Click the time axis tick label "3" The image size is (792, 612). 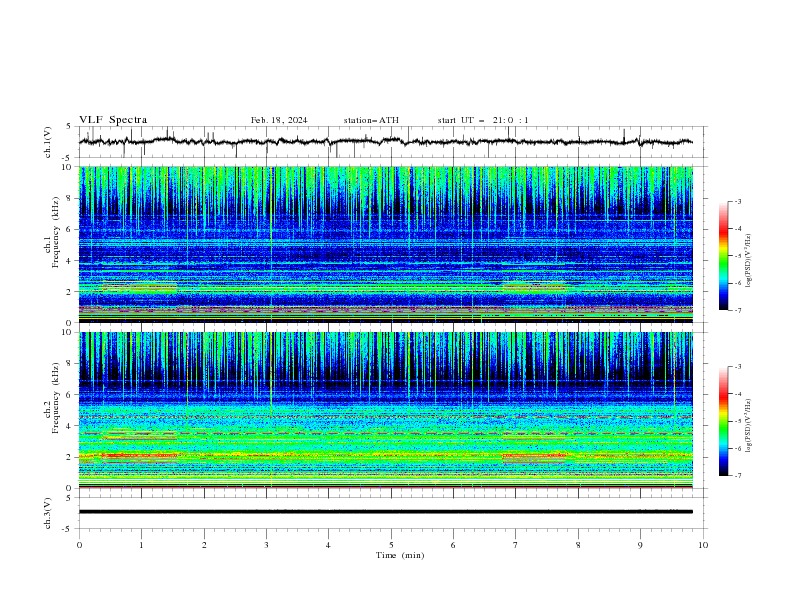click(x=266, y=545)
